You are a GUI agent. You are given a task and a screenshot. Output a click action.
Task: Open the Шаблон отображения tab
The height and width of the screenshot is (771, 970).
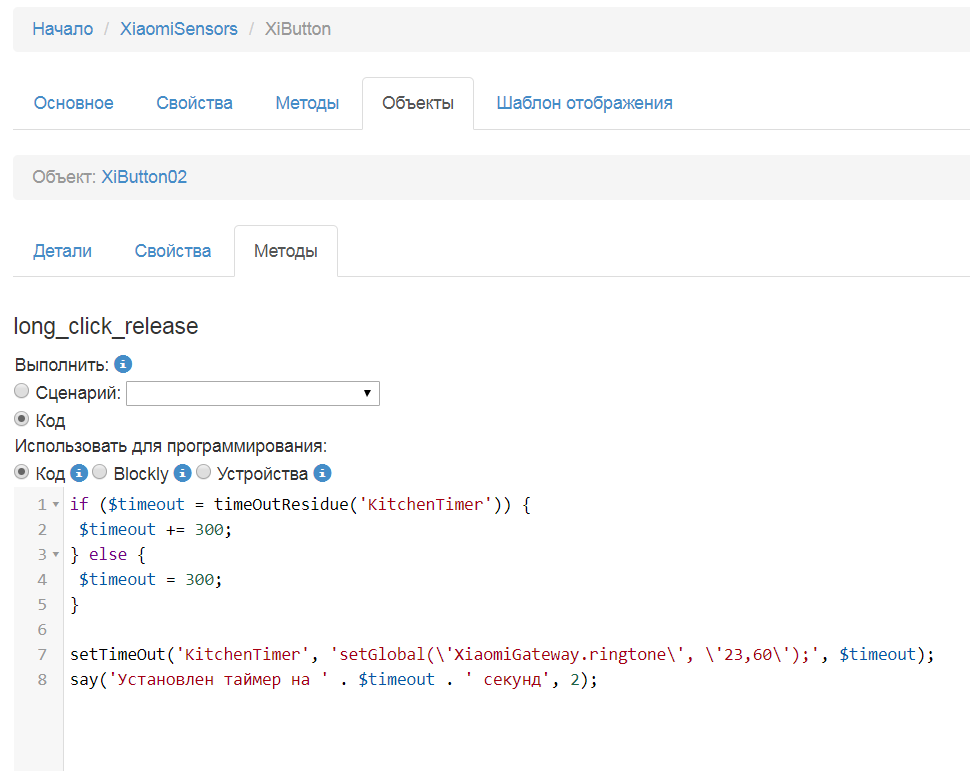(584, 103)
